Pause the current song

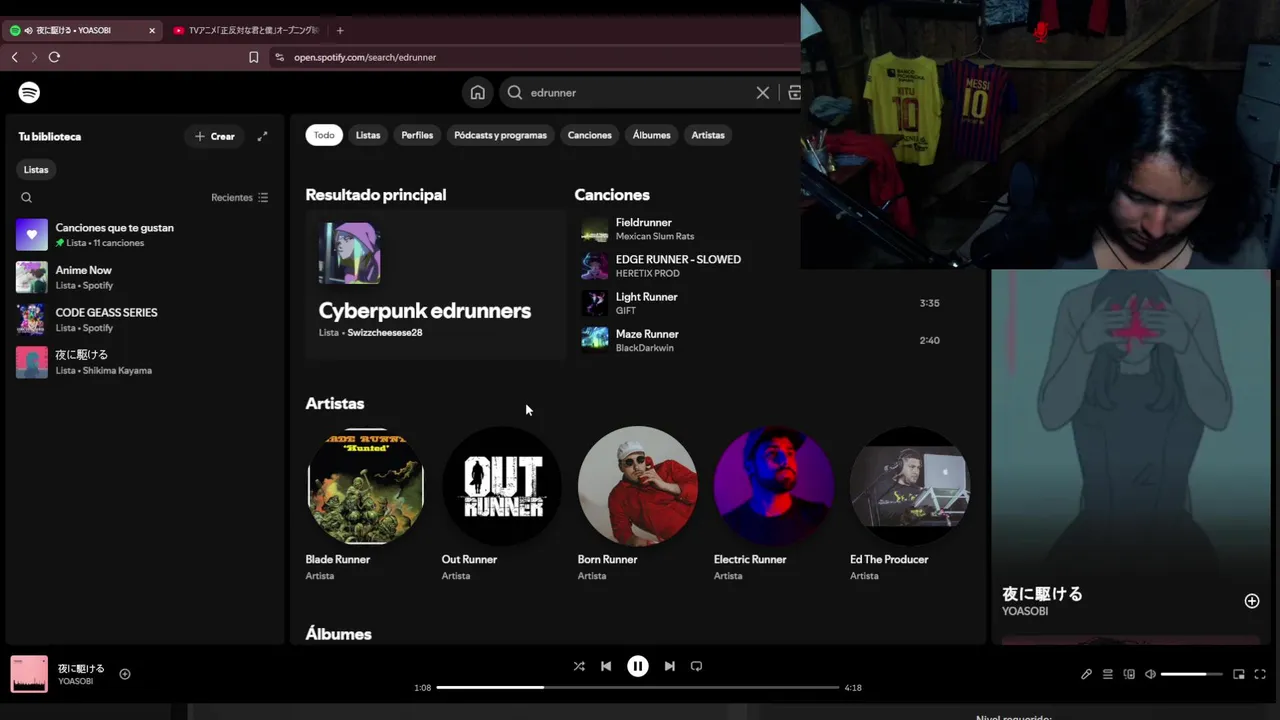pos(638,666)
